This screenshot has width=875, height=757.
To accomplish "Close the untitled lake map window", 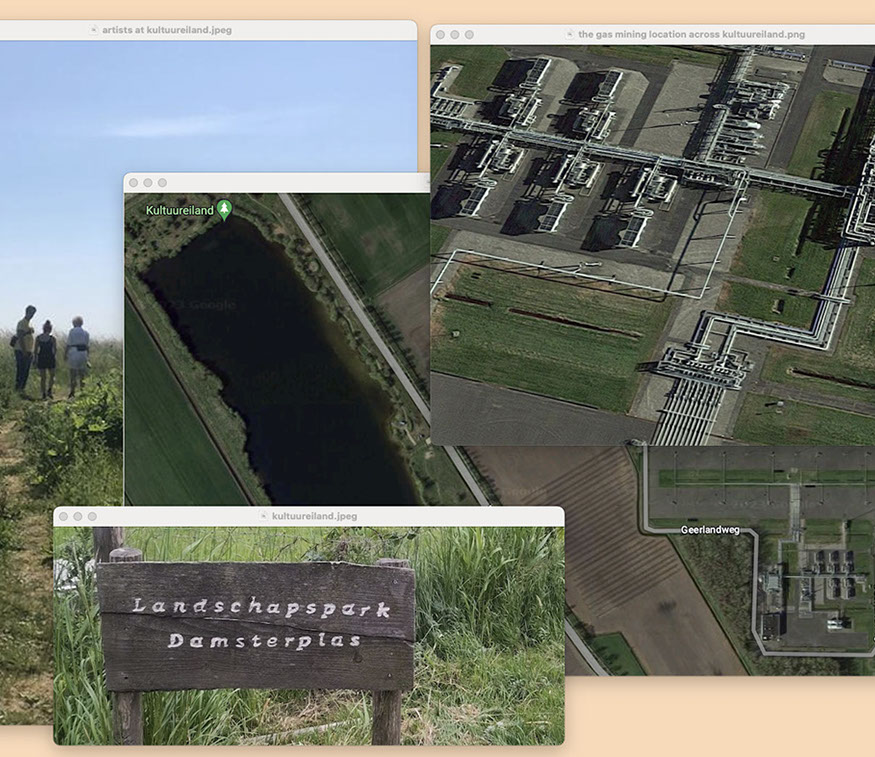I will 132,183.
